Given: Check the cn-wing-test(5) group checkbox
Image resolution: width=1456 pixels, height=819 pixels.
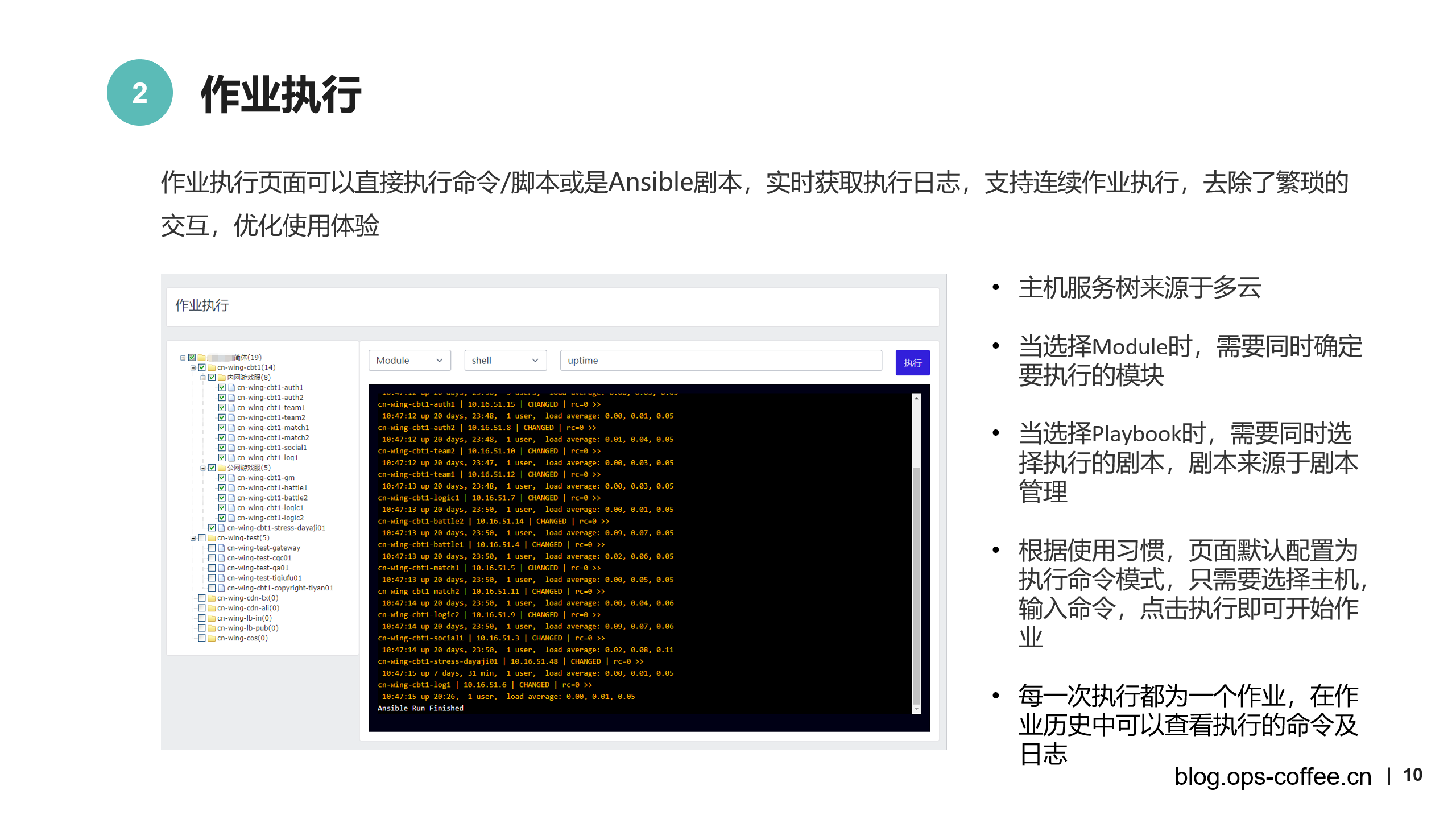Looking at the screenshot, I should point(202,538).
